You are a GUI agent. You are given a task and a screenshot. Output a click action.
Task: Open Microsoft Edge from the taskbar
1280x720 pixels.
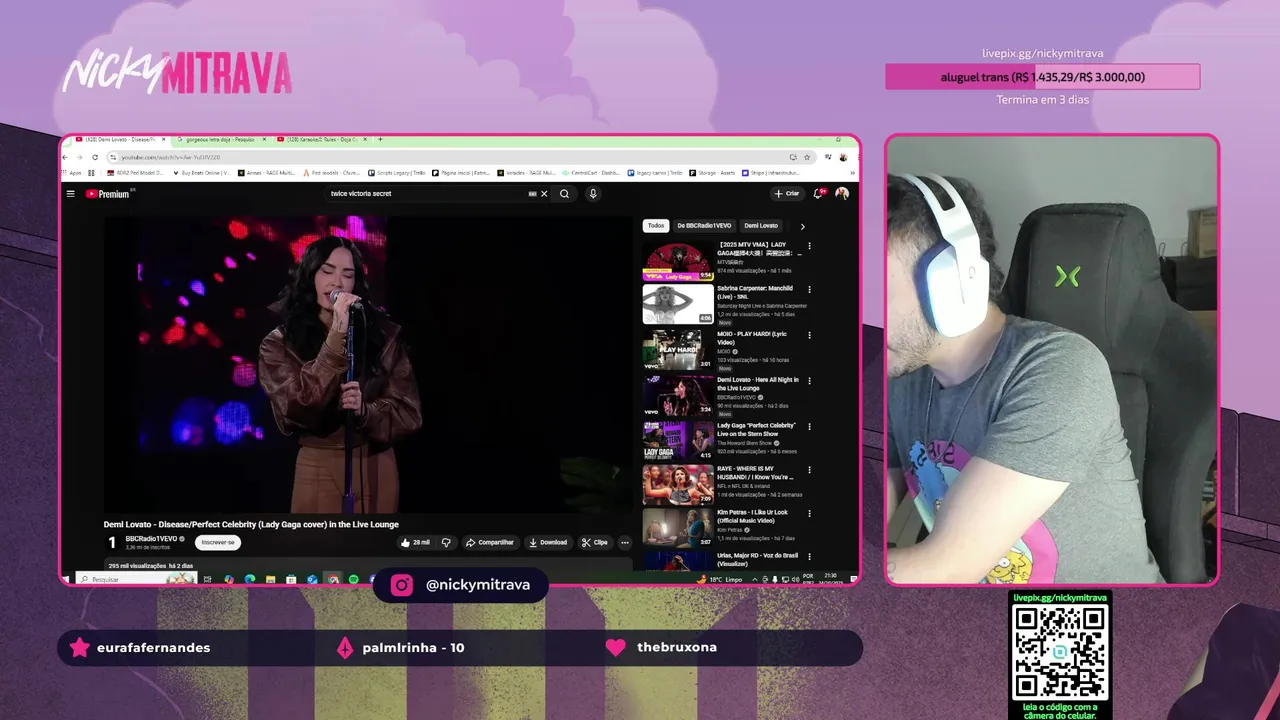coord(250,579)
